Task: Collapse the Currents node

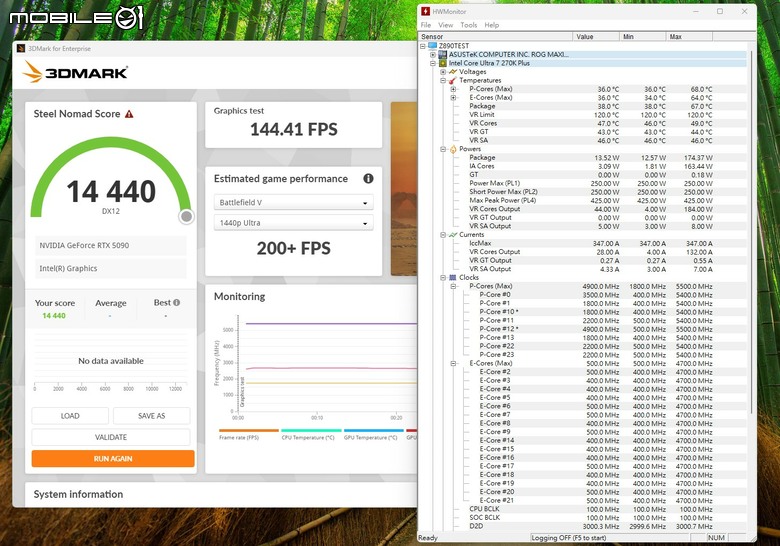Action: click(x=443, y=235)
